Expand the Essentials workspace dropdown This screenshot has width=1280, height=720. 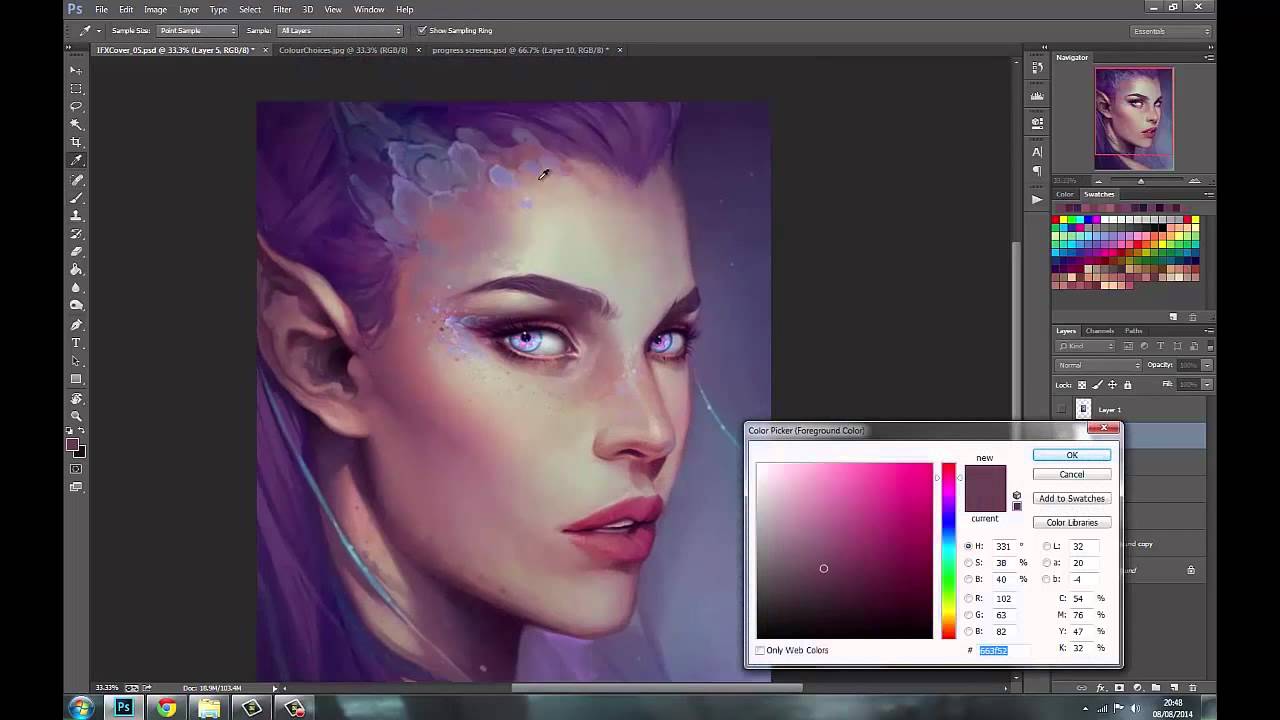(x=1170, y=31)
